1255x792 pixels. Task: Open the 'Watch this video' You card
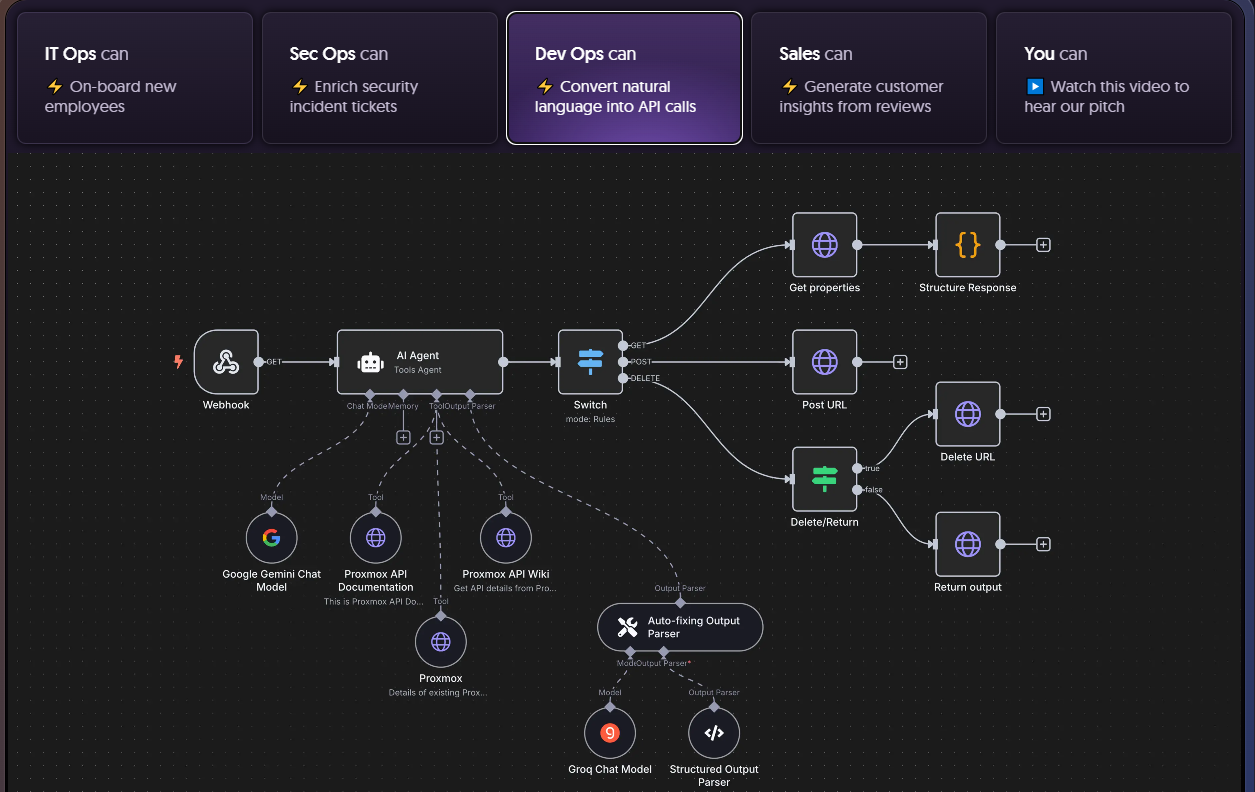coord(1114,78)
